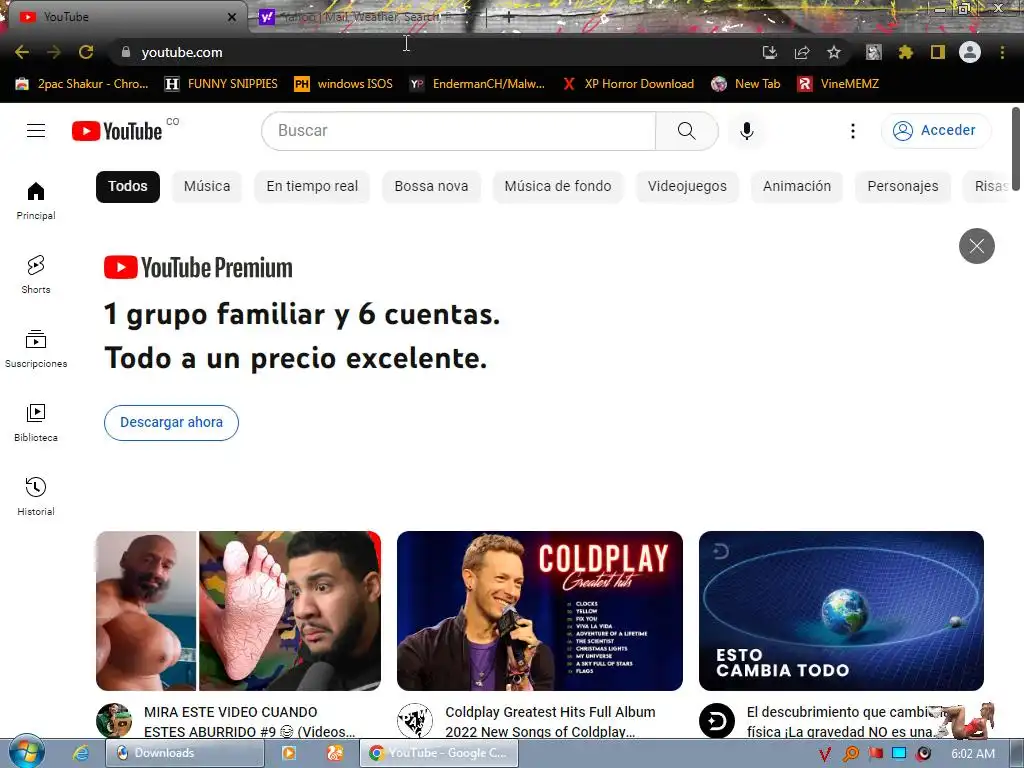Click the page vertical scrollbar
This screenshot has height=768, width=1024.
pos(1016,148)
